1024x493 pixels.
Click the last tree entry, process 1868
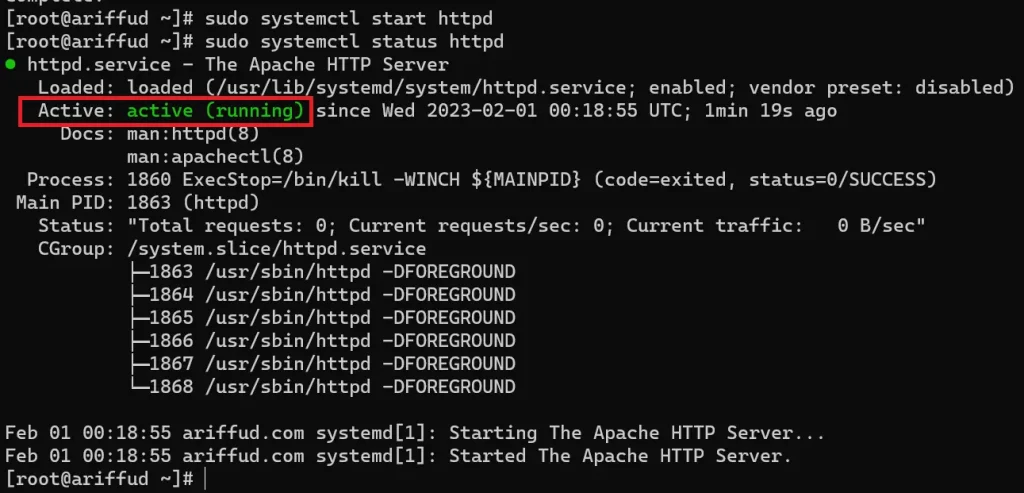[x=322, y=386]
